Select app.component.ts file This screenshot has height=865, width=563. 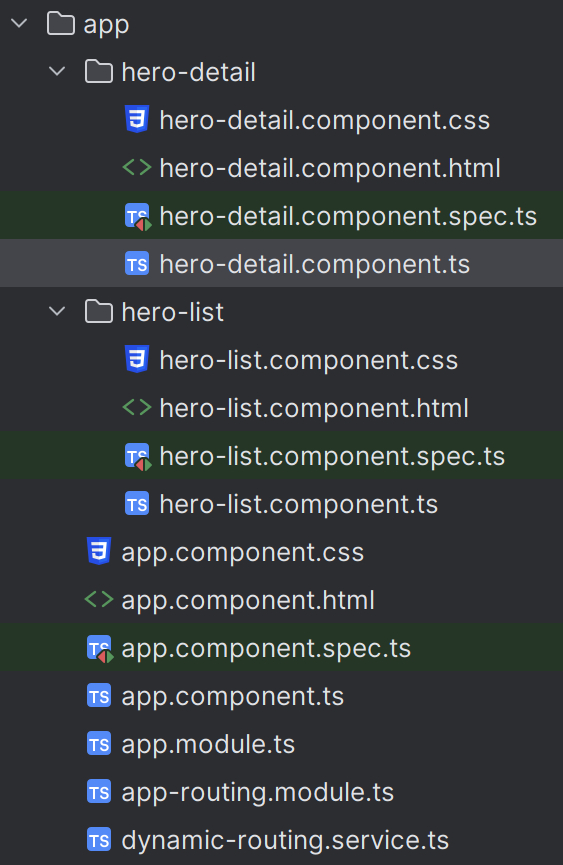[281, 696]
